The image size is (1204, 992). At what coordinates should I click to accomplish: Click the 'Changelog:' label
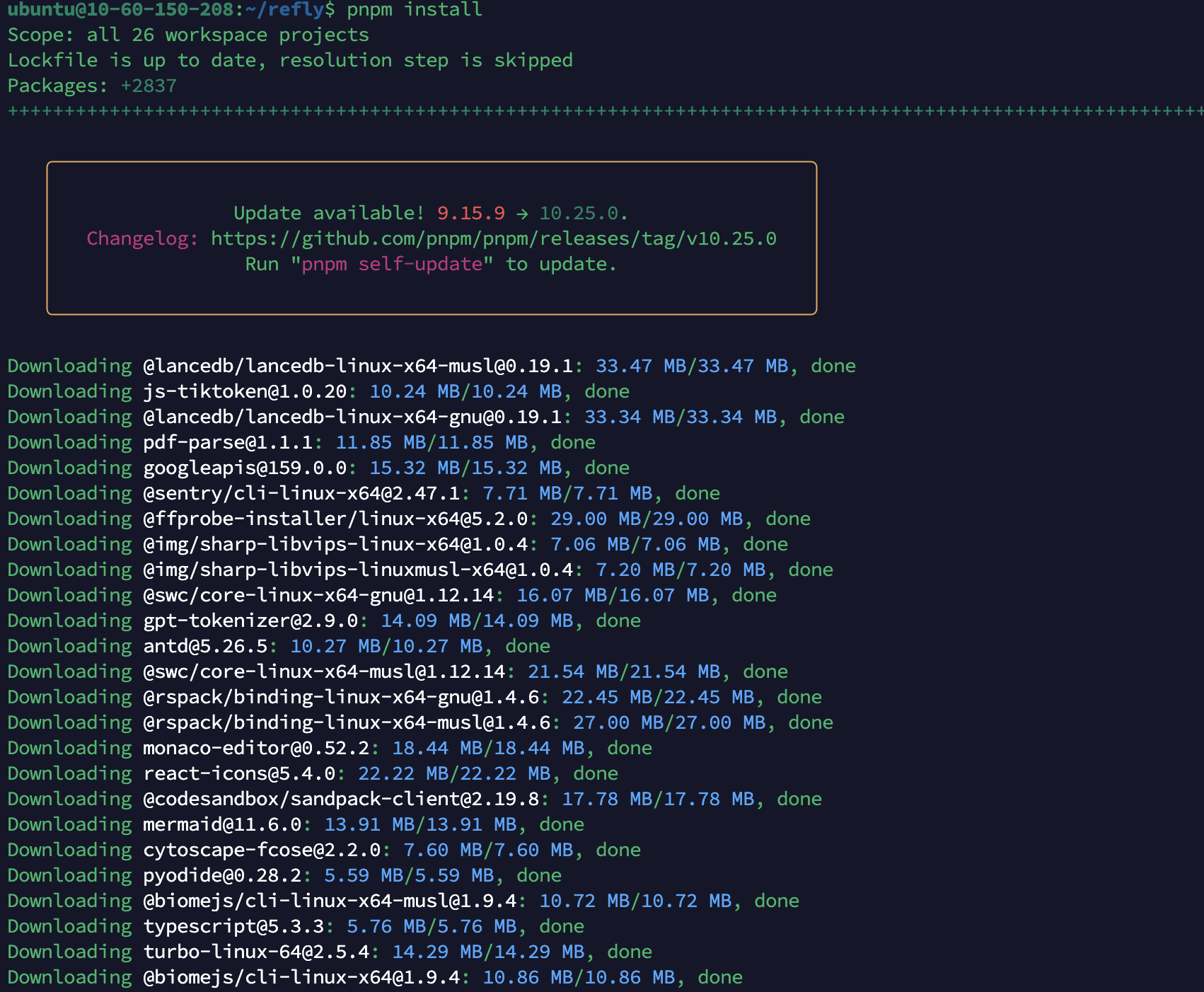click(143, 239)
